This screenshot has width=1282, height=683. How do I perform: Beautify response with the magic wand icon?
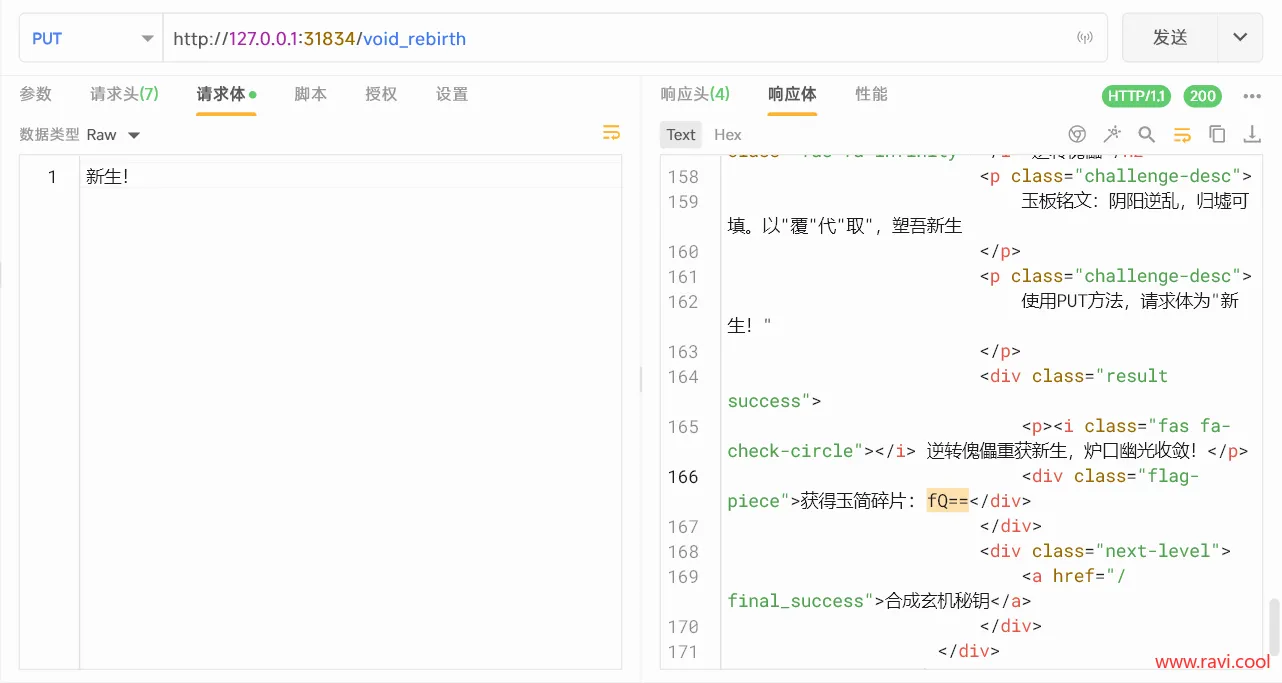[1112, 133]
